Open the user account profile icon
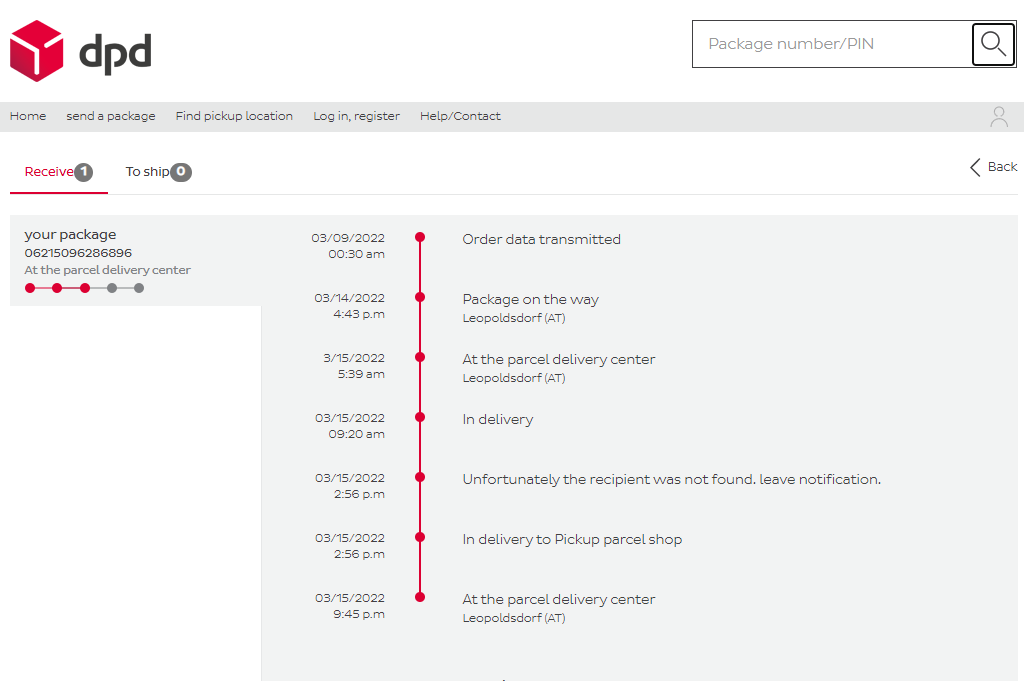Viewport: 1024px width, 681px height. coord(998,117)
